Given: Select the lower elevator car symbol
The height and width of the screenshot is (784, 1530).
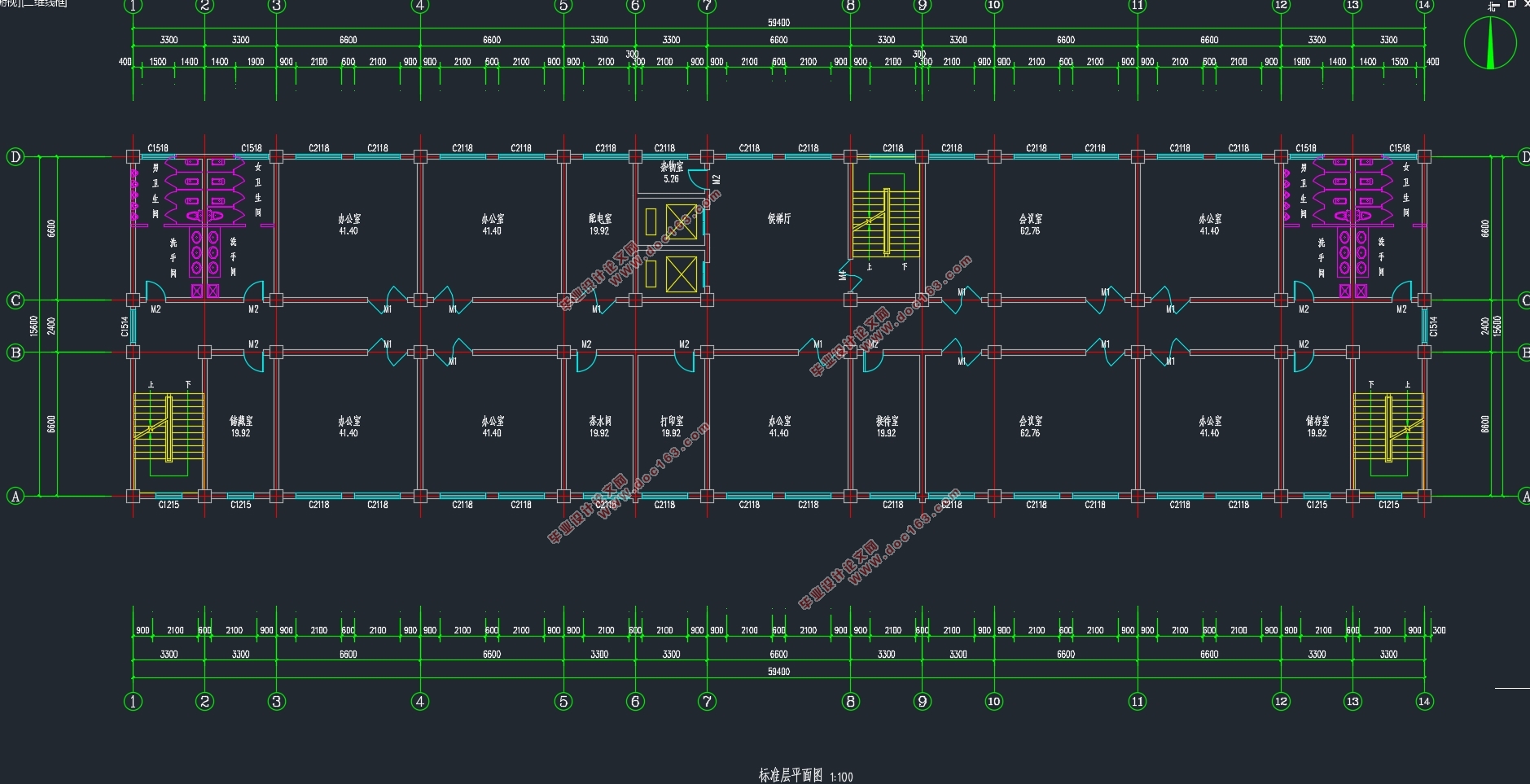Looking at the screenshot, I should click(682, 274).
